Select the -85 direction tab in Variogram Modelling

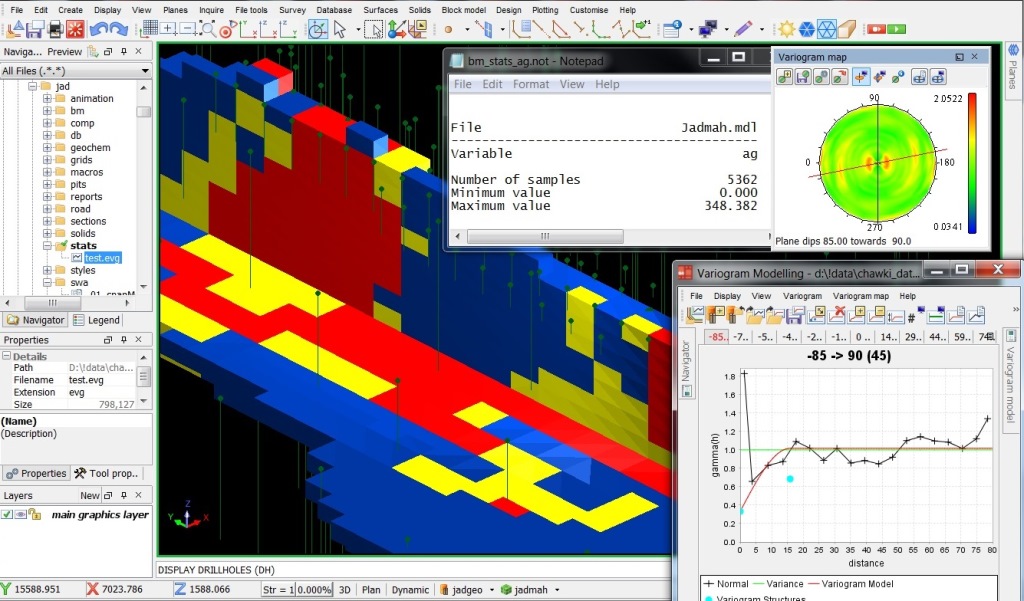pos(716,337)
